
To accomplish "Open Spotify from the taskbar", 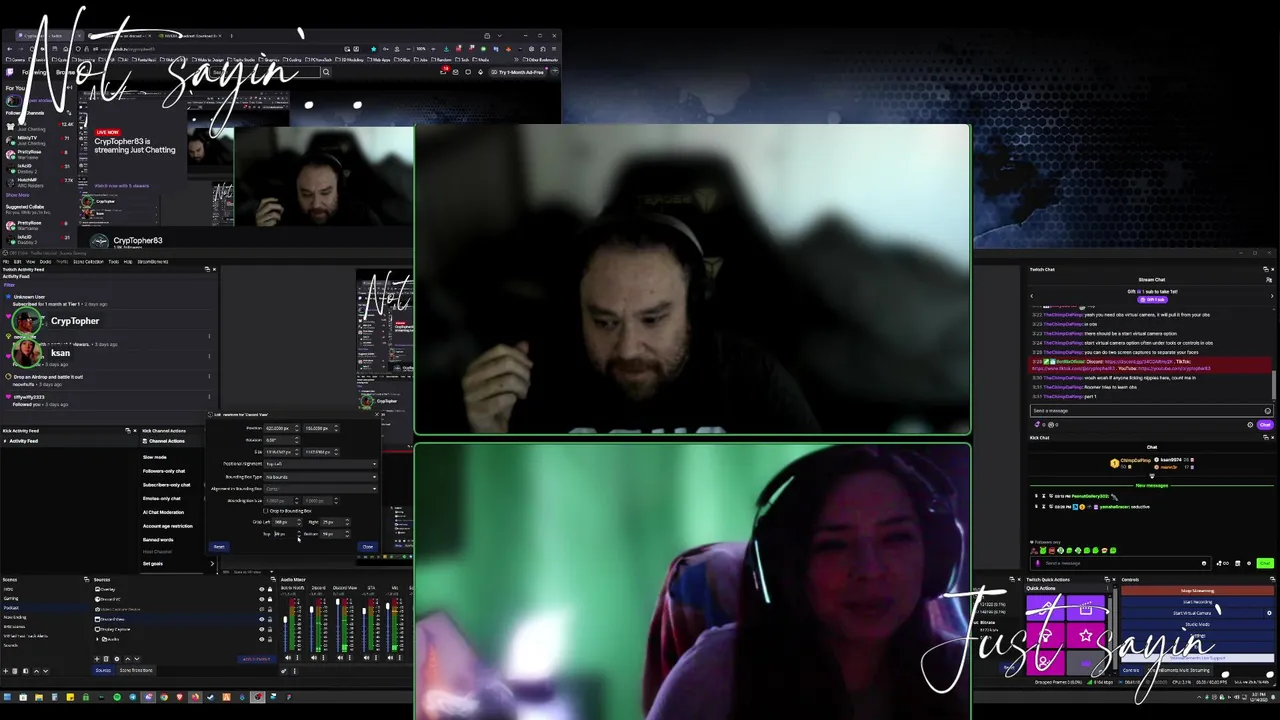I will click(x=117, y=696).
